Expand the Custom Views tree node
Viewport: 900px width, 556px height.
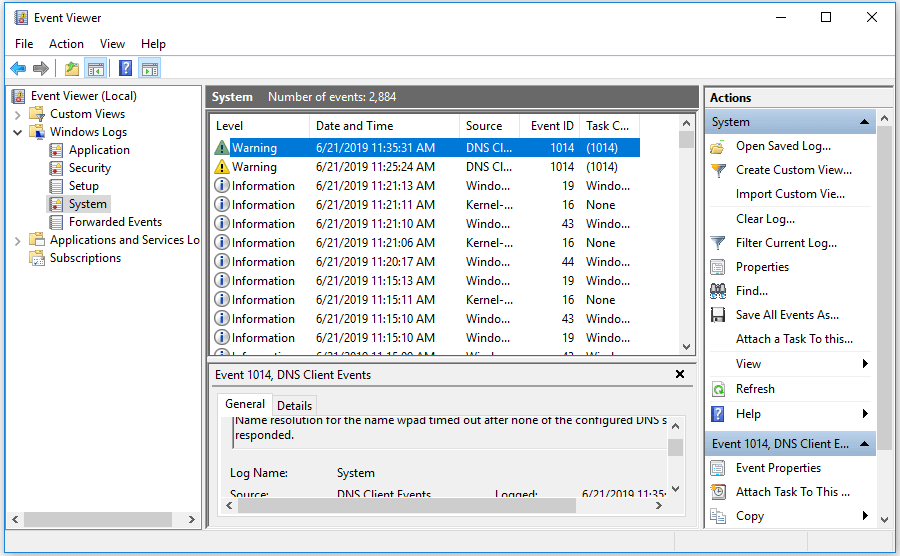click(x=17, y=114)
